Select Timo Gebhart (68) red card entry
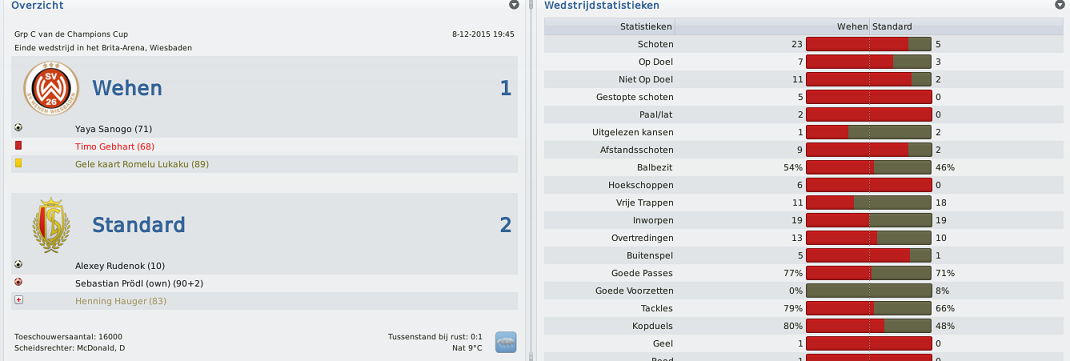The height and width of the screenshot is (361, 1070). click(x=115, y=146)
